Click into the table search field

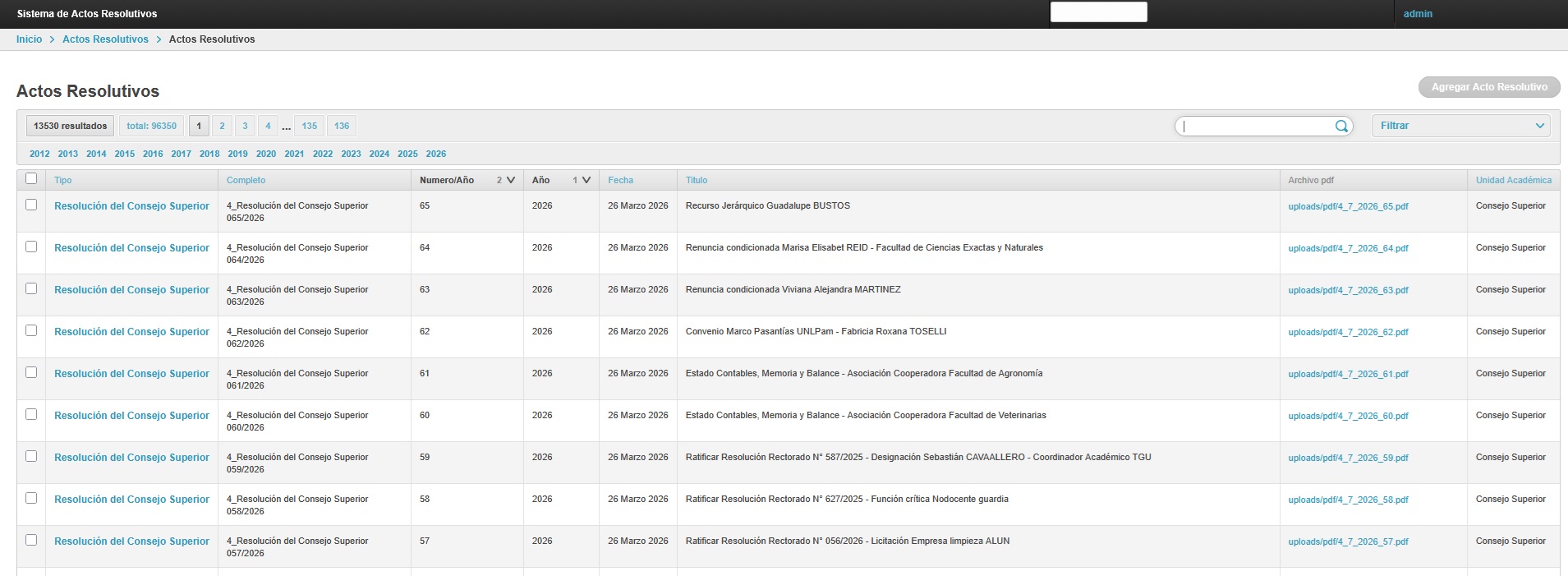click(1257, 127)
